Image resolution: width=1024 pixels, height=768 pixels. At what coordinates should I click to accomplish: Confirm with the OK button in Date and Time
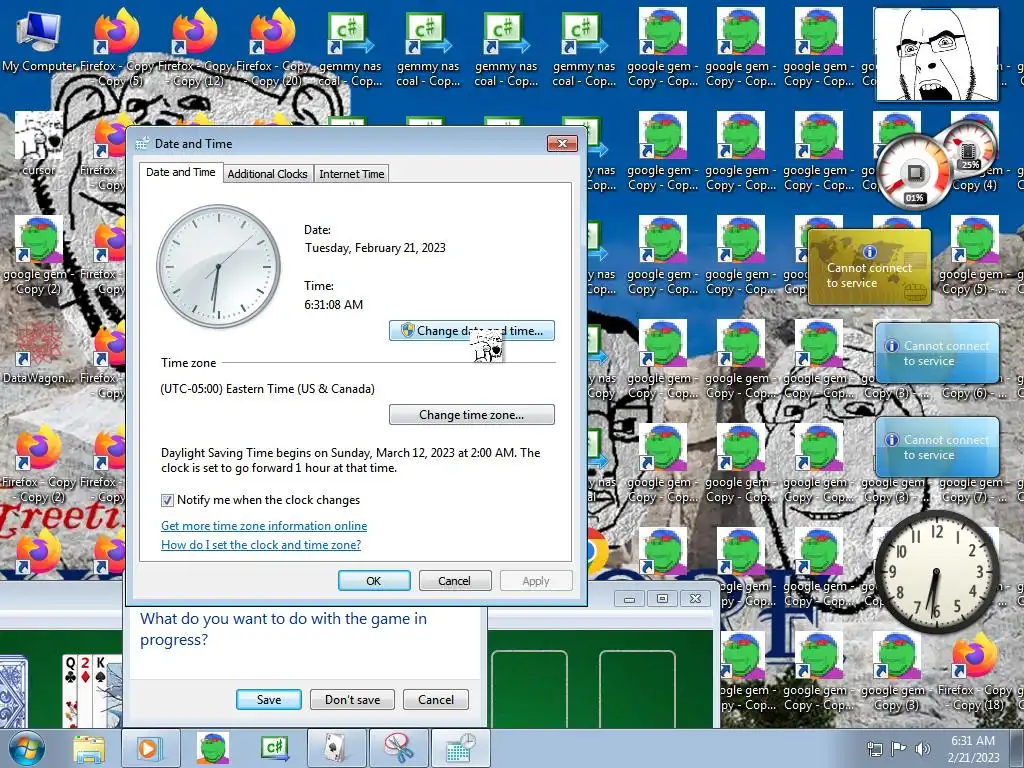[x=374, y=581]
